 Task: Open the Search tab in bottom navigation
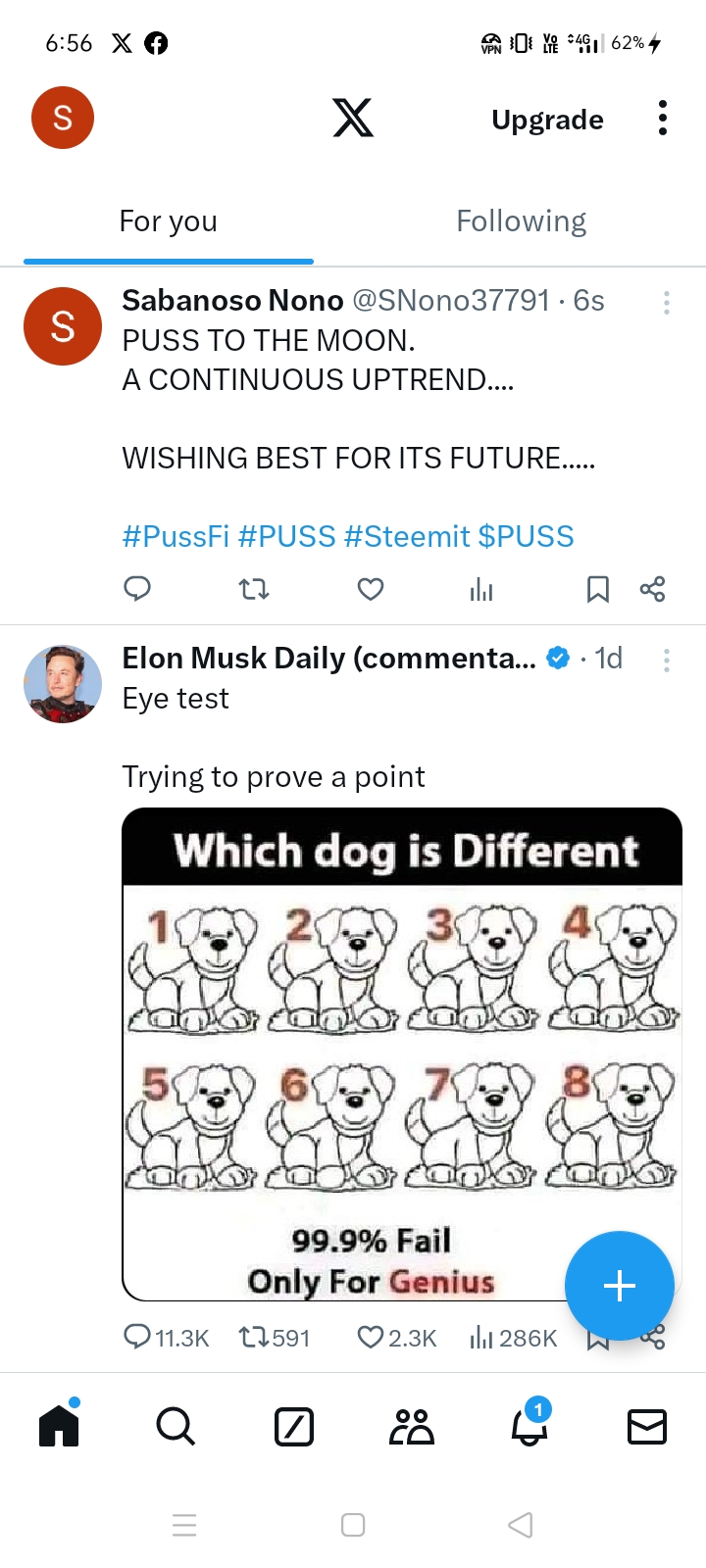176,1427
